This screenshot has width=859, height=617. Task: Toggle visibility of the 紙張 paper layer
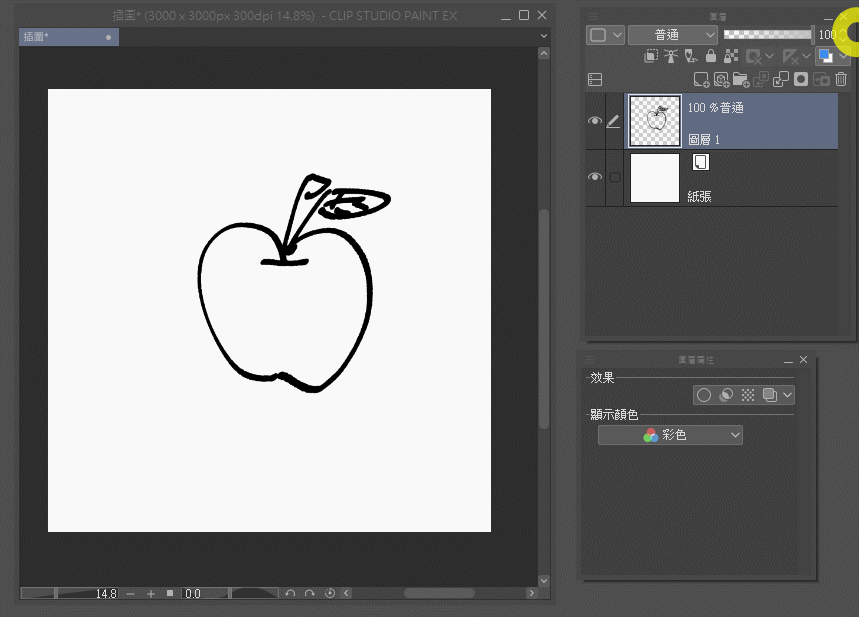[x=595, y=177]
